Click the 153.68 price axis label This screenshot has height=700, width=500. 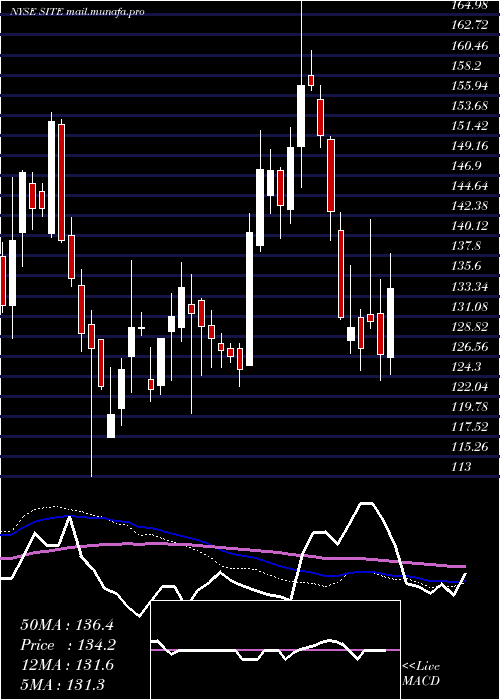(x=470, y=106)
